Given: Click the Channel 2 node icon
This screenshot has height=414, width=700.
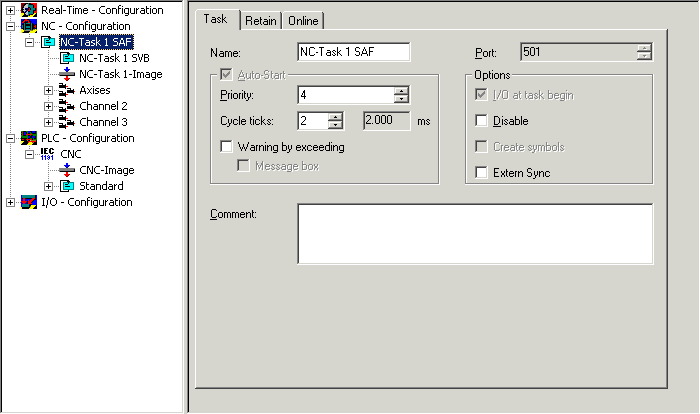Looking at the screenshot, I should point(67,106).
